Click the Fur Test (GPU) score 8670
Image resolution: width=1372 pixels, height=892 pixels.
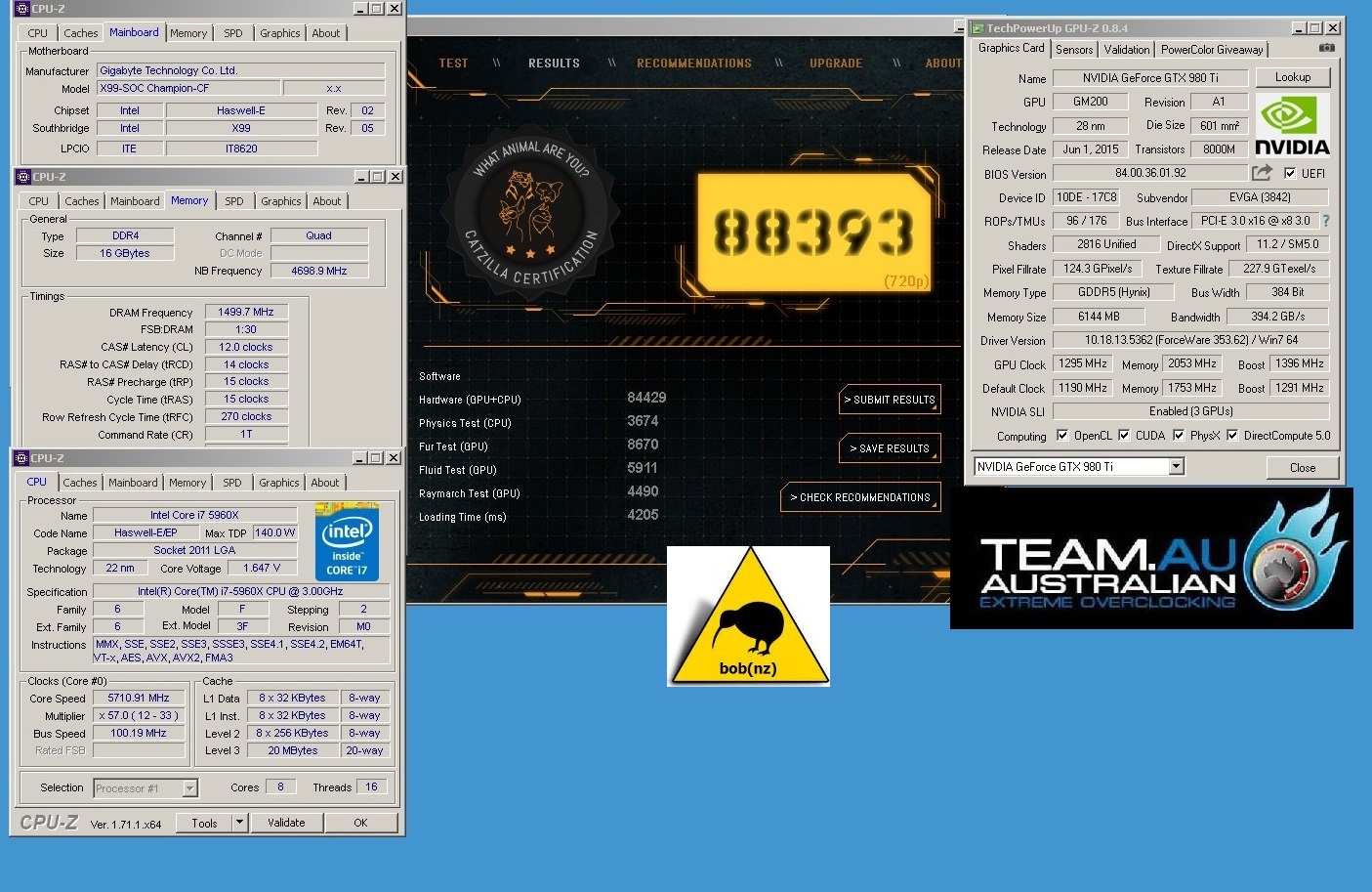643,445
